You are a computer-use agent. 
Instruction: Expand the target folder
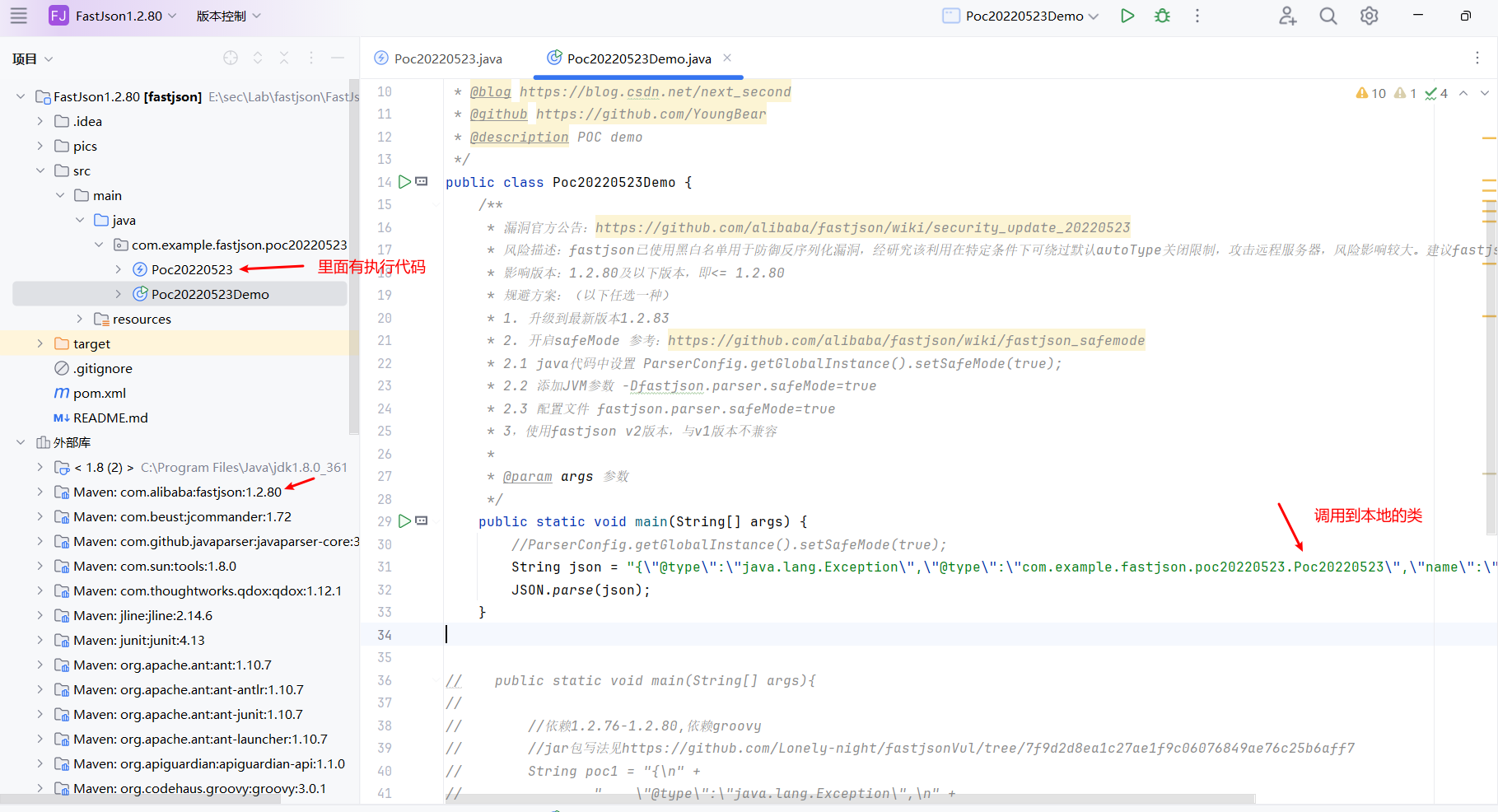(x=40, y=343)
